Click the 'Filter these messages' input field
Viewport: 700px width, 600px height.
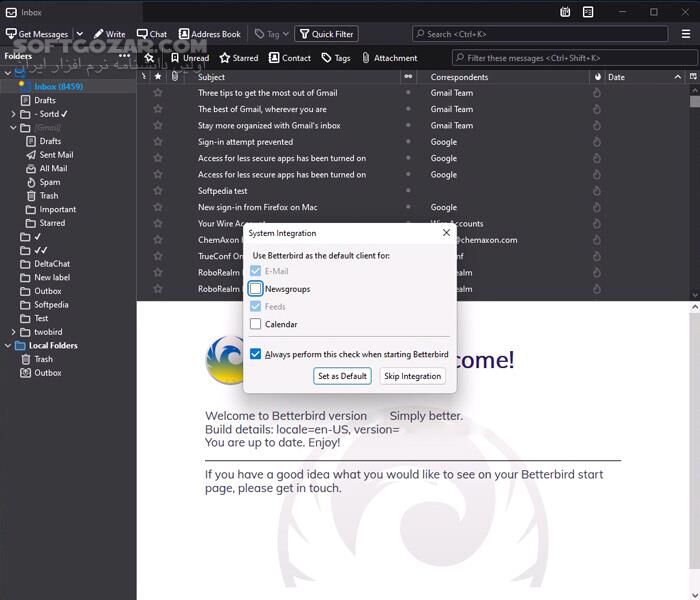tap(575, 58)
